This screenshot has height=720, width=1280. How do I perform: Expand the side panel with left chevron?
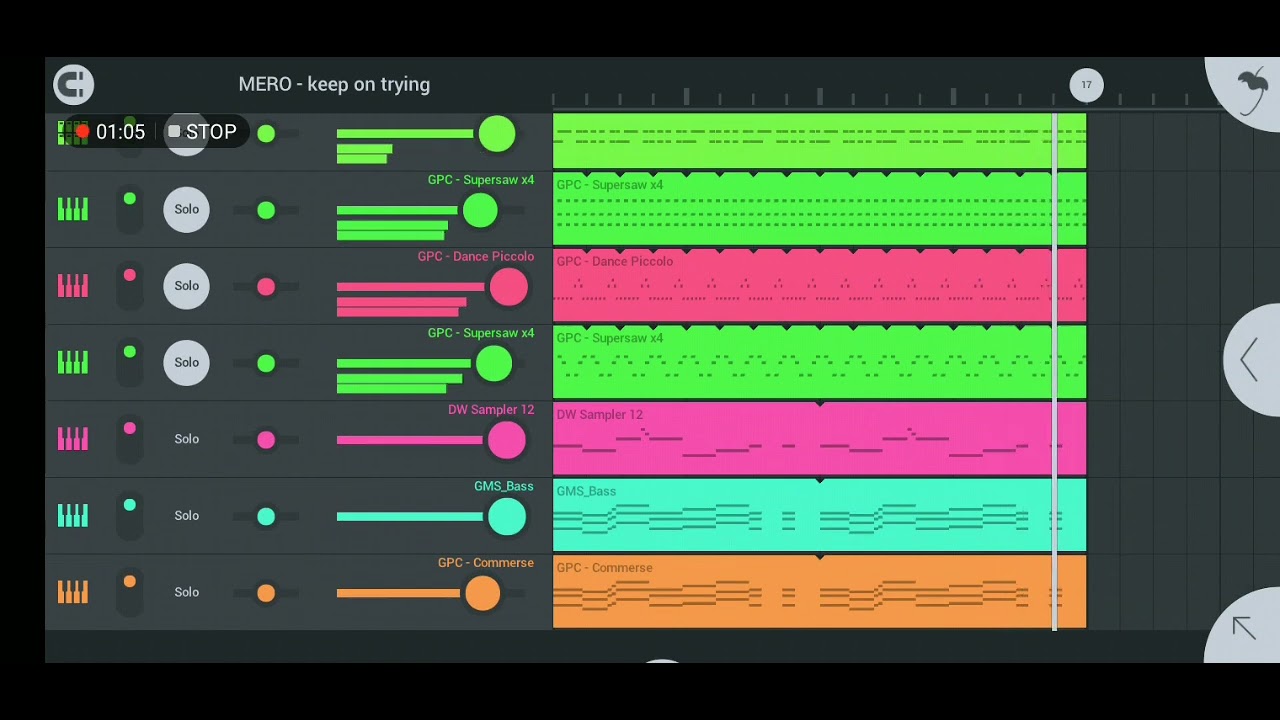pyautogui.click(x=1250, y=359)
